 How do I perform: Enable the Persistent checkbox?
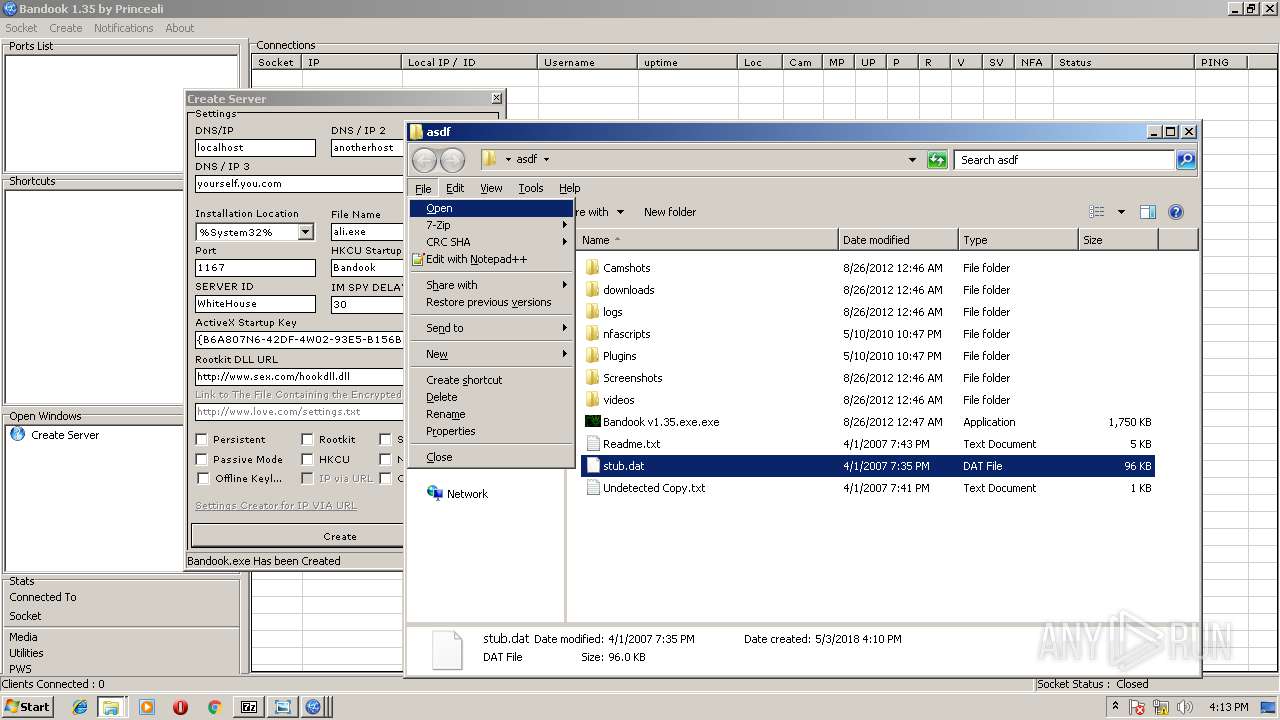pyautogui.click(x=201, y=439)
